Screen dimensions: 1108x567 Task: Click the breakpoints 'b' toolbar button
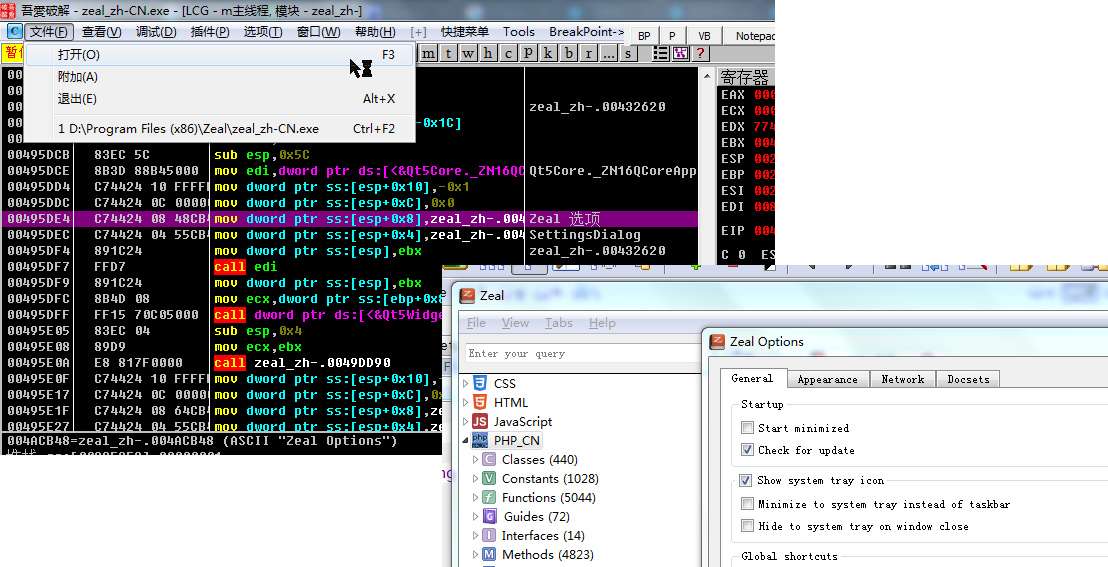[568, 53]
